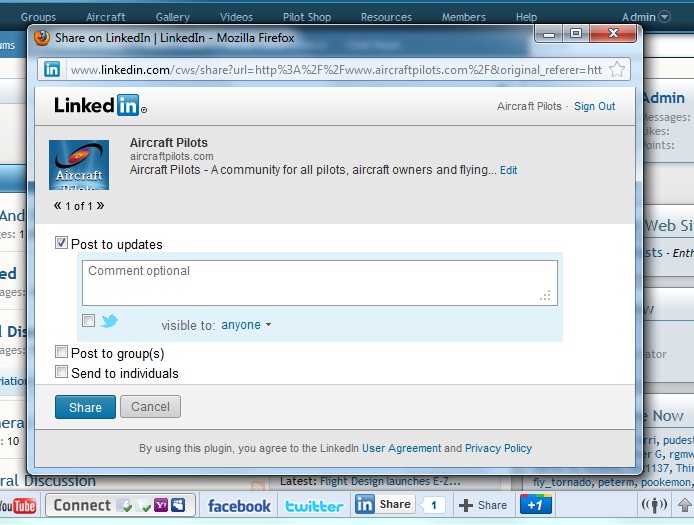Click the Comment optional text area
694x525 pixels.
(x=320, y=283)
